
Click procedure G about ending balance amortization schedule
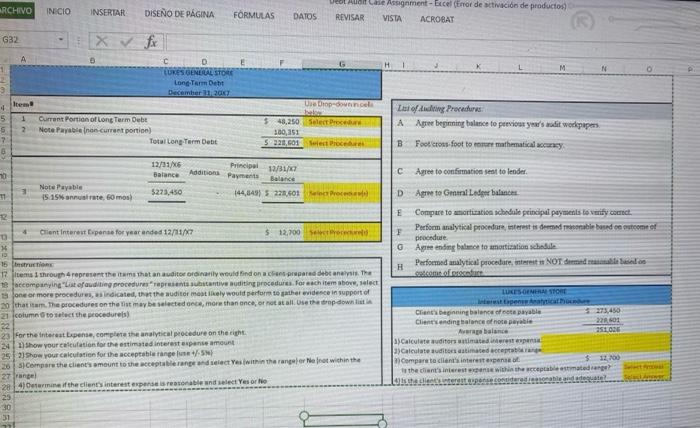(x=486, y=246)
